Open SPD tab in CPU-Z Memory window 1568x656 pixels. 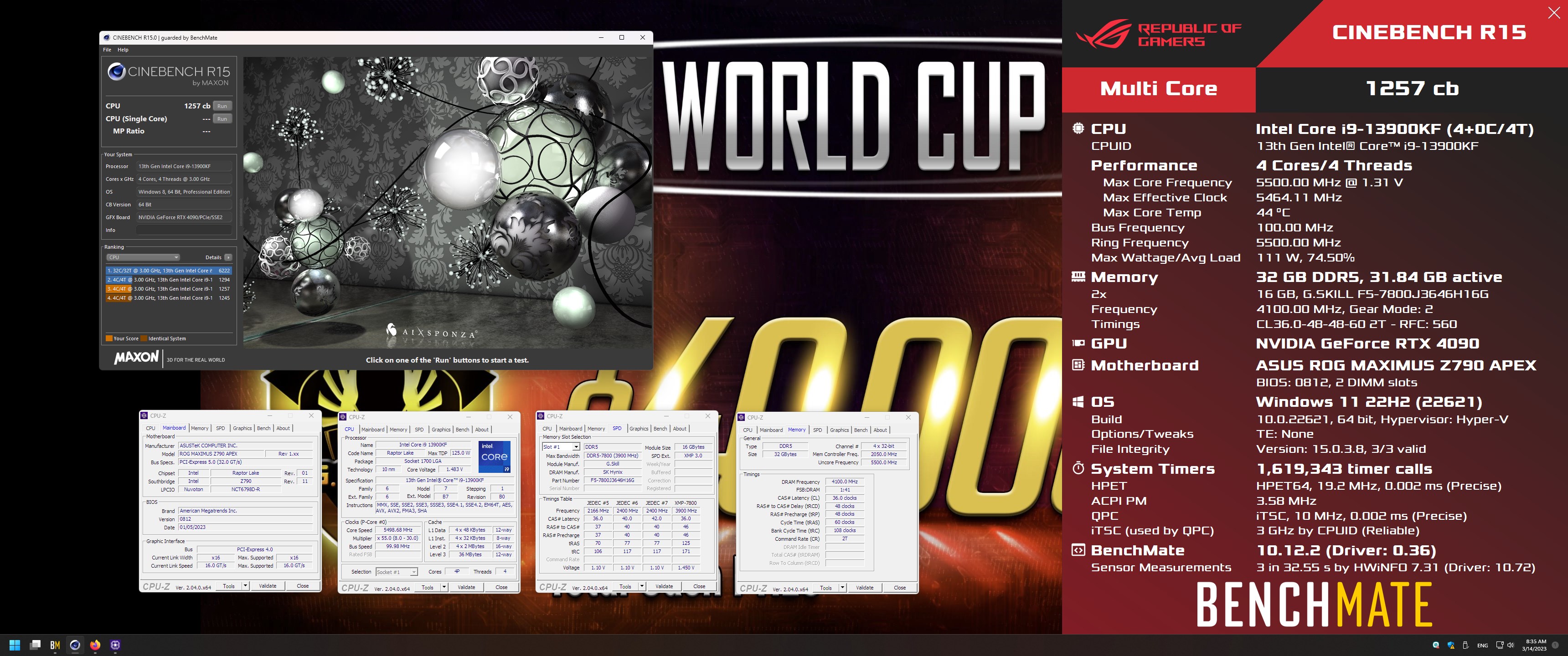click(817, 430)
